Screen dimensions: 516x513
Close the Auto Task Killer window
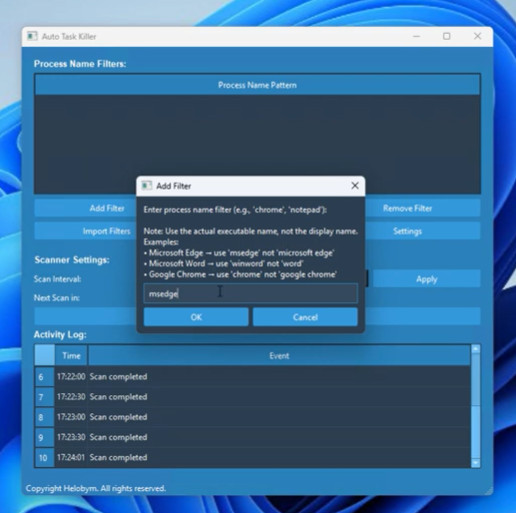477,36
